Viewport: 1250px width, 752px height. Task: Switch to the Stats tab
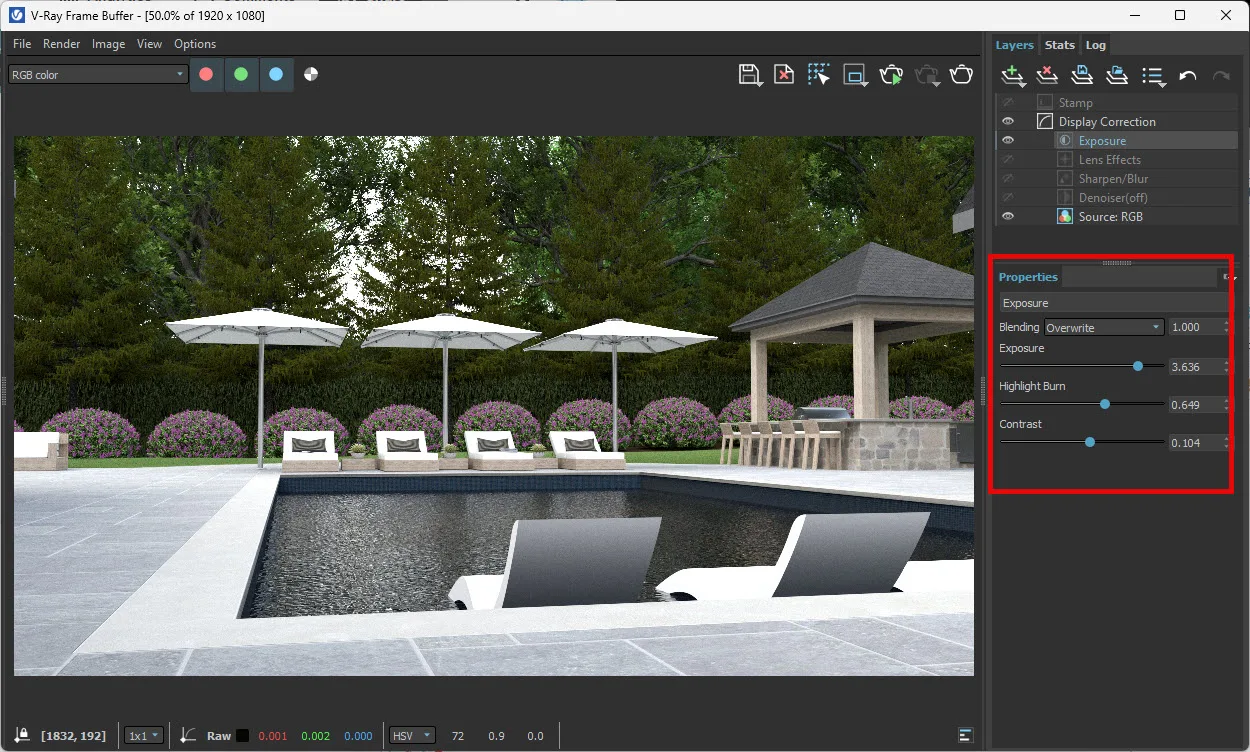[1059, 45]
